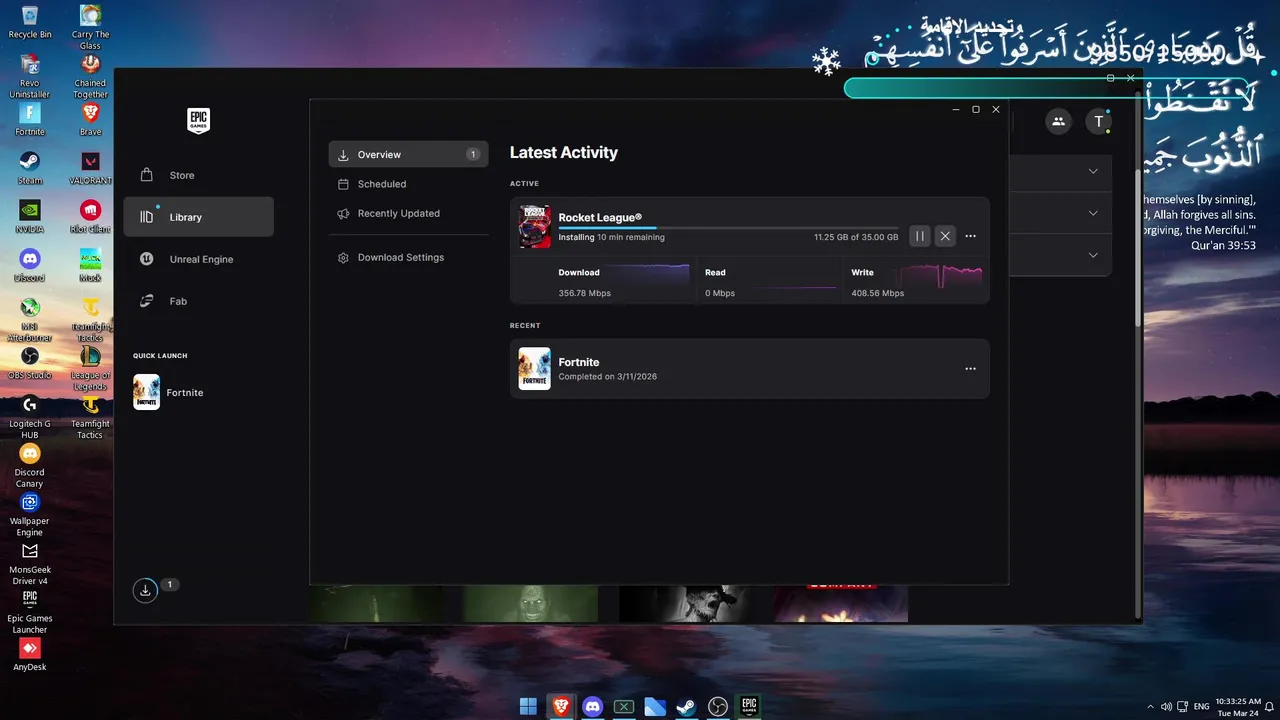Select the MSI Afterburner desktop icon
The width and height of the screenshot is (1280, 720).
point(30,319)
